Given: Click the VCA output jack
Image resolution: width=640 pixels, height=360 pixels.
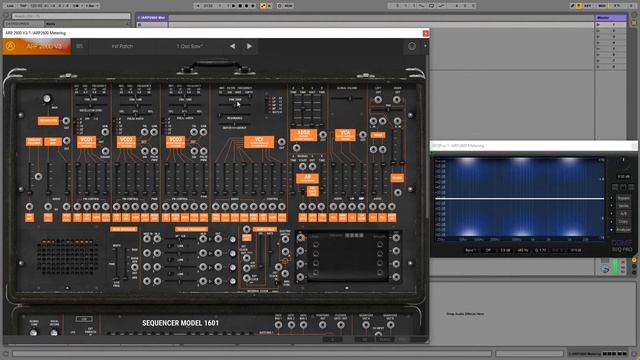Looking at the screenshot, I should (x=362, y=134).
